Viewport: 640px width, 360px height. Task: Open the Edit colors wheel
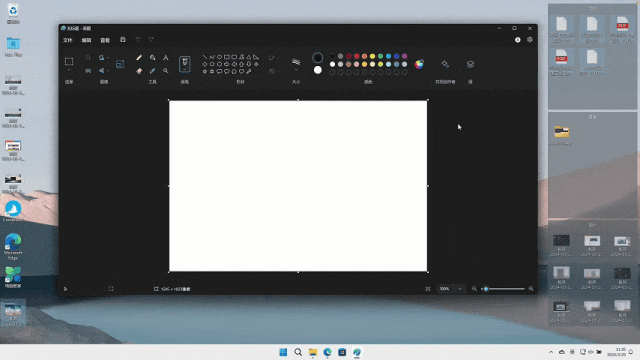(419, 64)
